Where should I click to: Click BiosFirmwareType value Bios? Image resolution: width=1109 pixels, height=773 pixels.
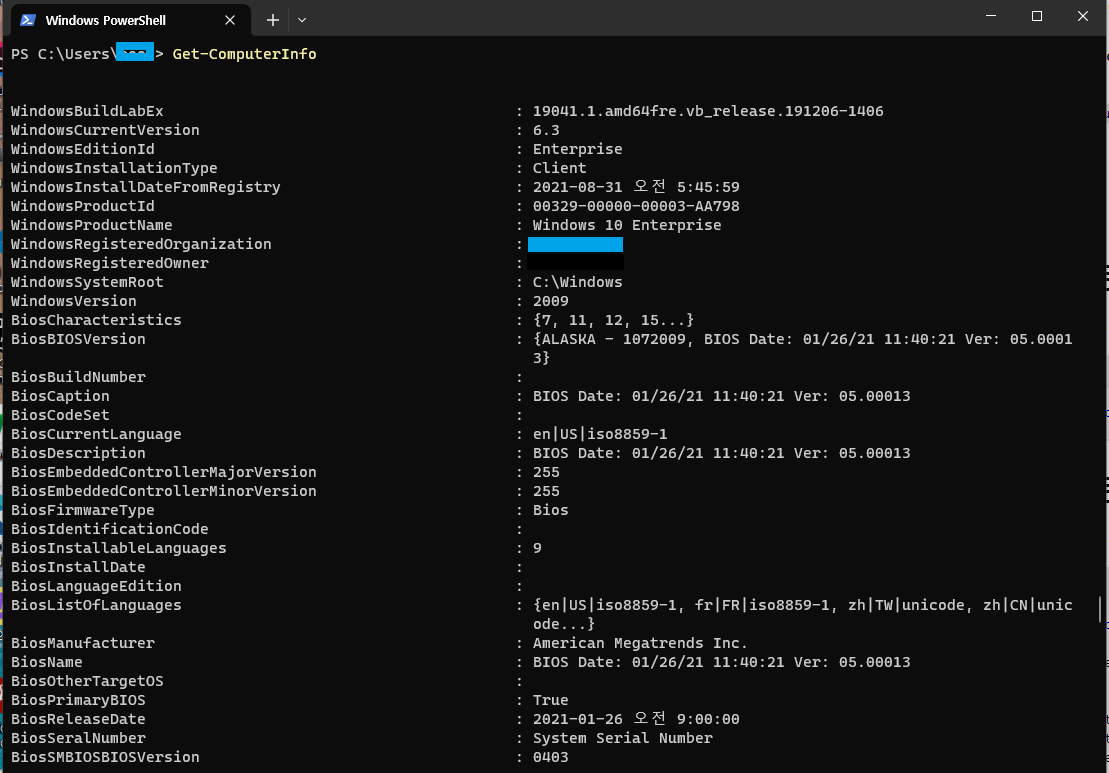point(550,511)
